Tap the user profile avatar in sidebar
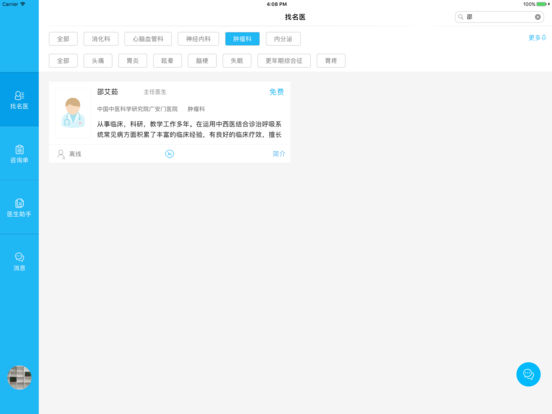552x414 pixels. pos(20,377)
